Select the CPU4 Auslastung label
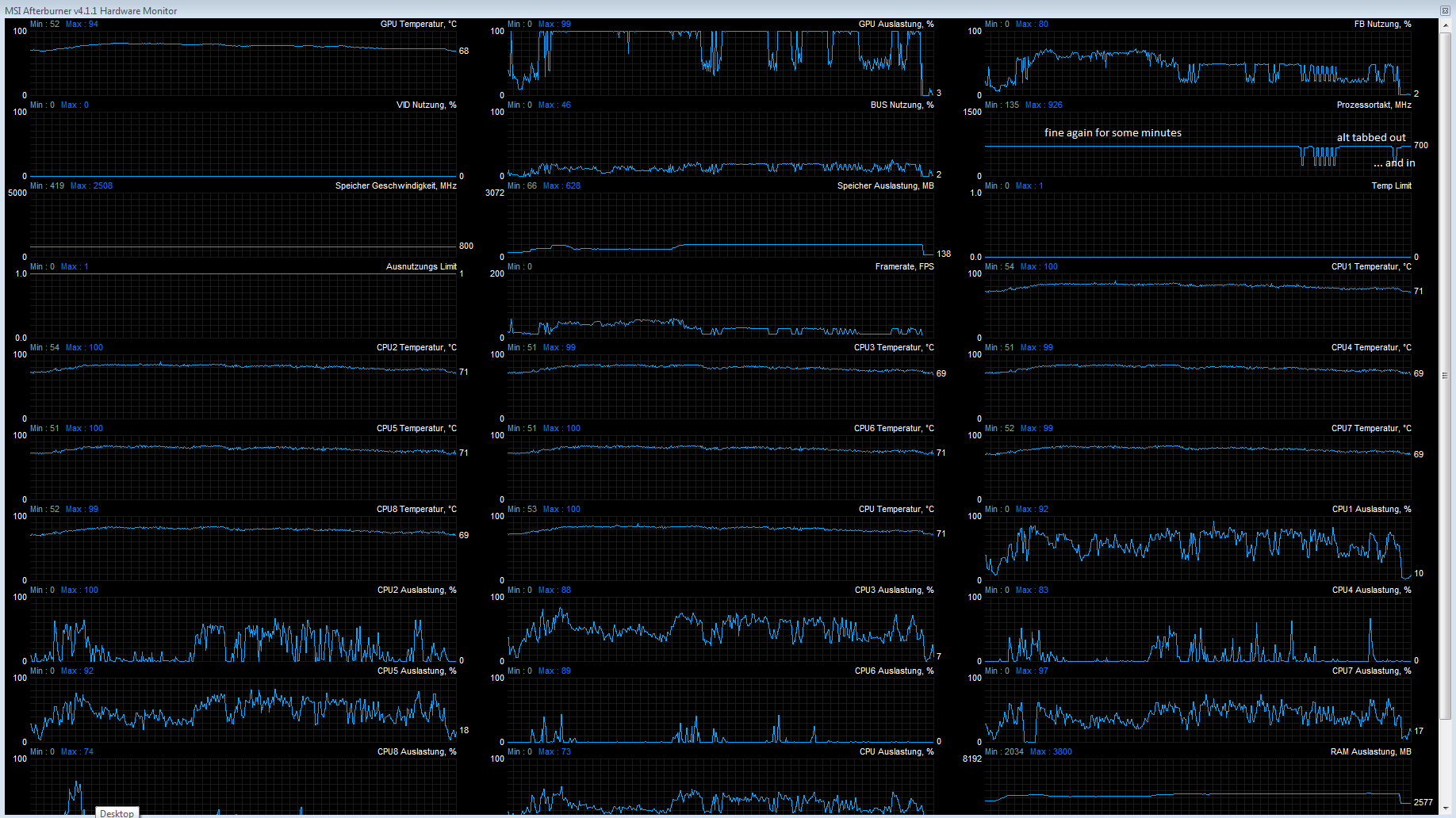This screenshot has height=818, width=1456. [1371, 591]
